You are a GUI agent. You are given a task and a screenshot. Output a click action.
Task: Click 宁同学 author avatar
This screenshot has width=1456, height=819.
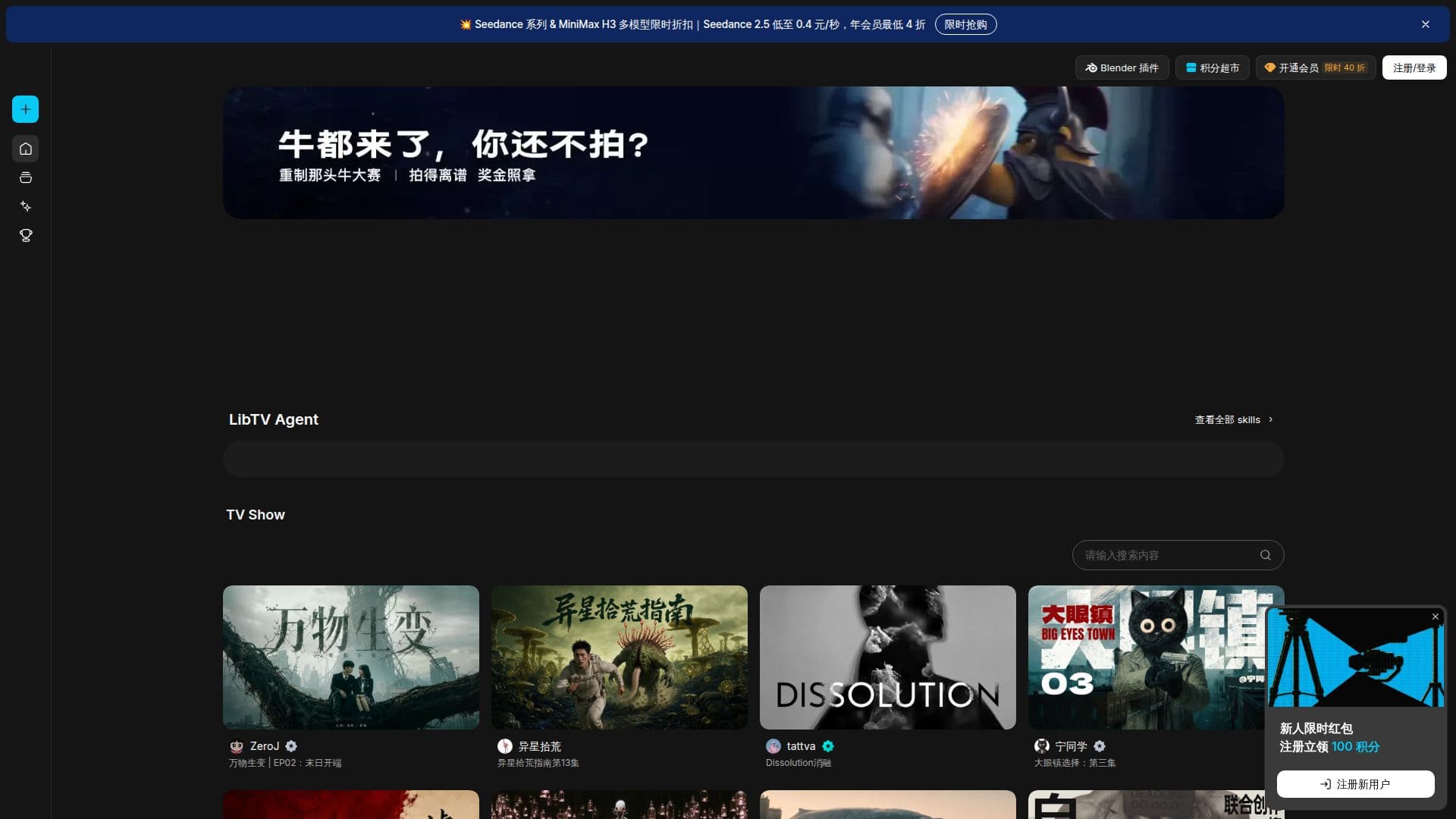[x=1042, y=746]
